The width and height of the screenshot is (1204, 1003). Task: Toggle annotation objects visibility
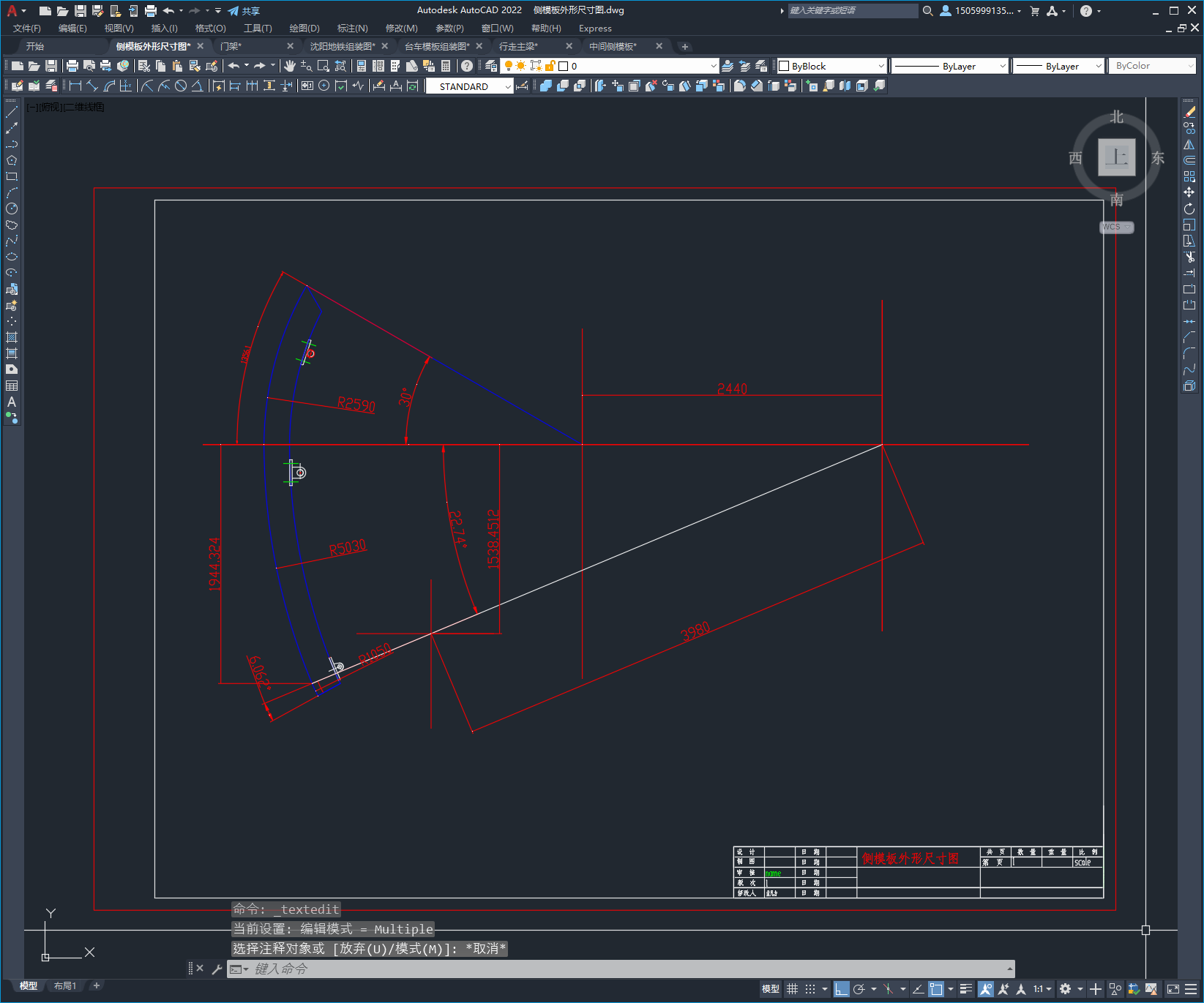(986, 989)
